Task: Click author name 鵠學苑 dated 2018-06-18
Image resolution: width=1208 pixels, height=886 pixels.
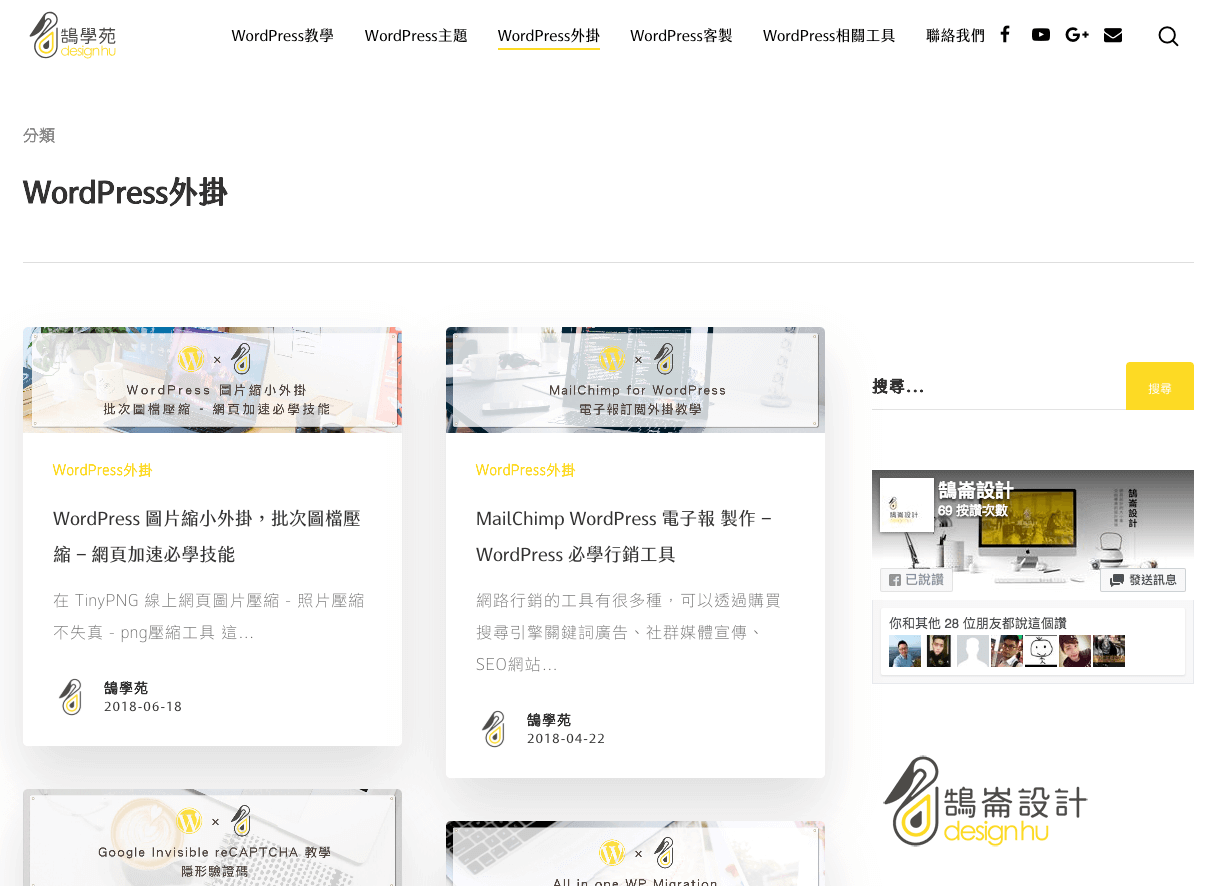Action: 126,688
